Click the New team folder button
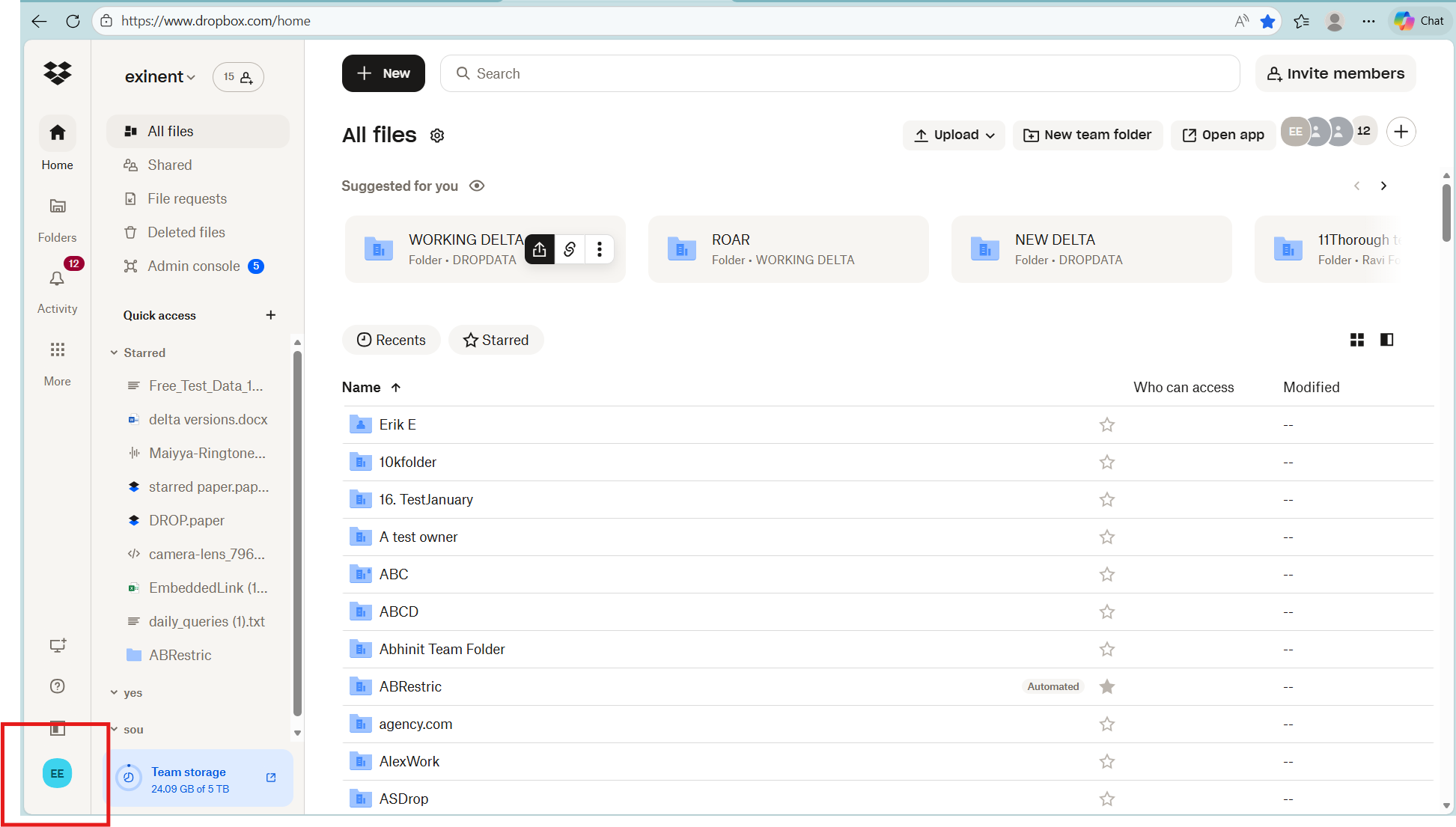 tap(1087, 135)
